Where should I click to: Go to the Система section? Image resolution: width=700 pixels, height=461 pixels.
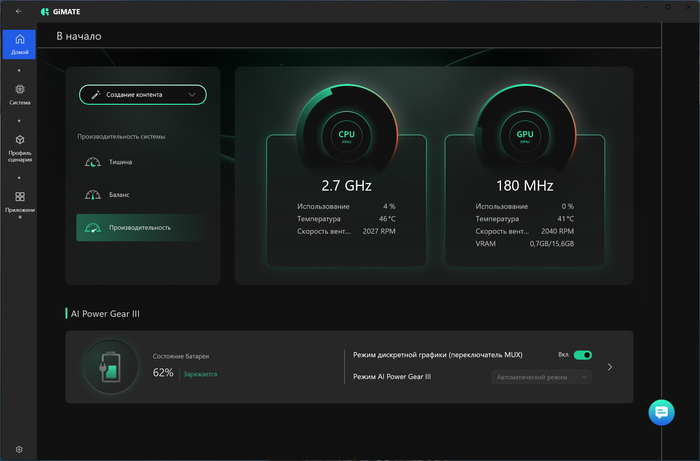(19, 94)
